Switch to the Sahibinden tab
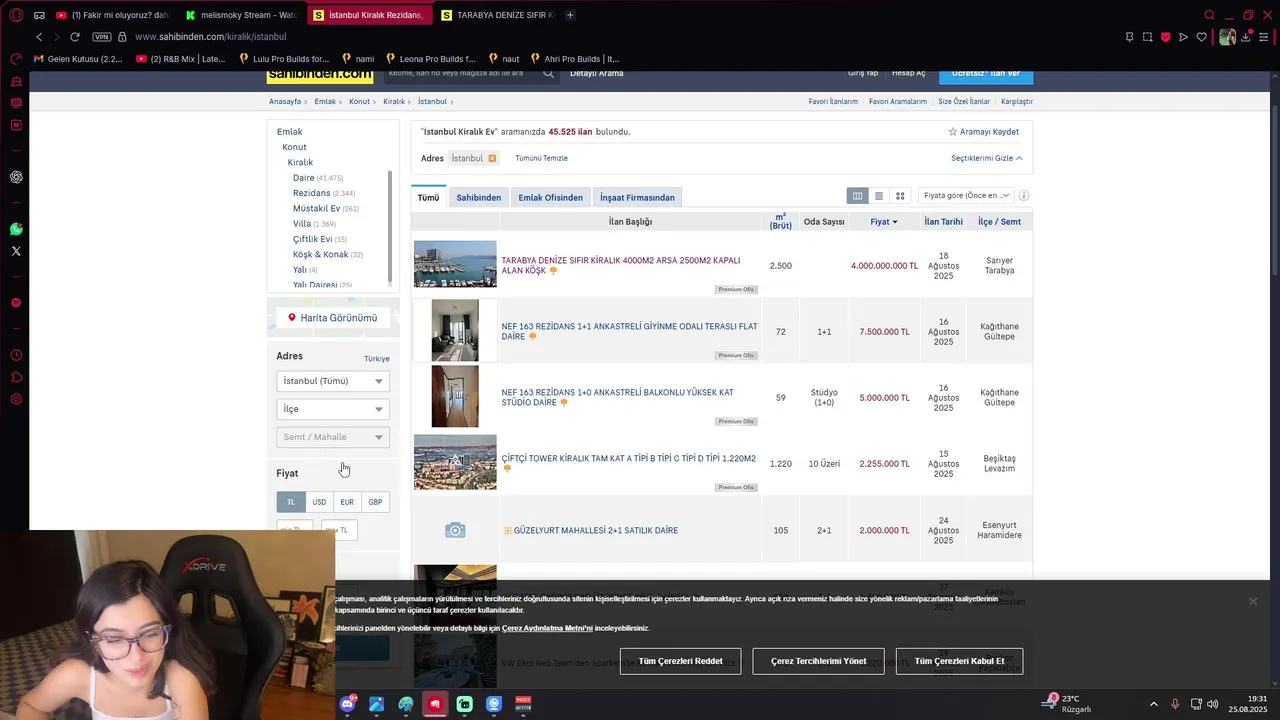Screen dimensions: 1280x720 479,197
